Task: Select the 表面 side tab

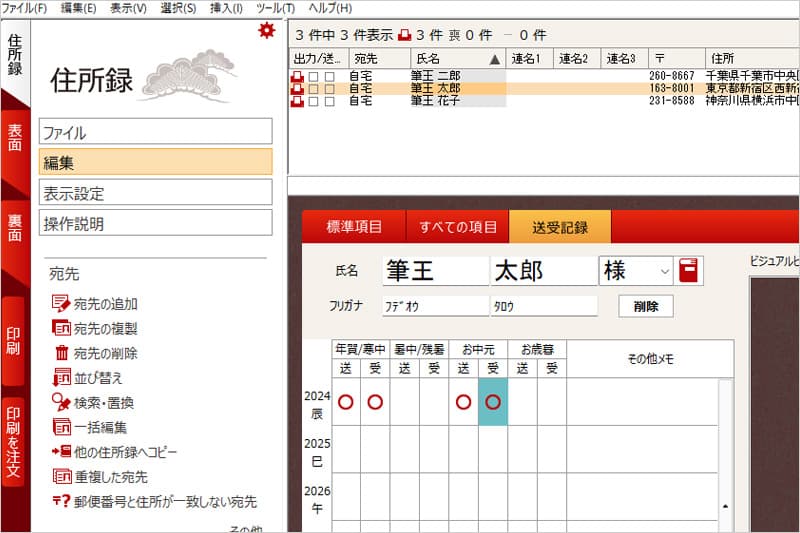Action: coord(15,138)
